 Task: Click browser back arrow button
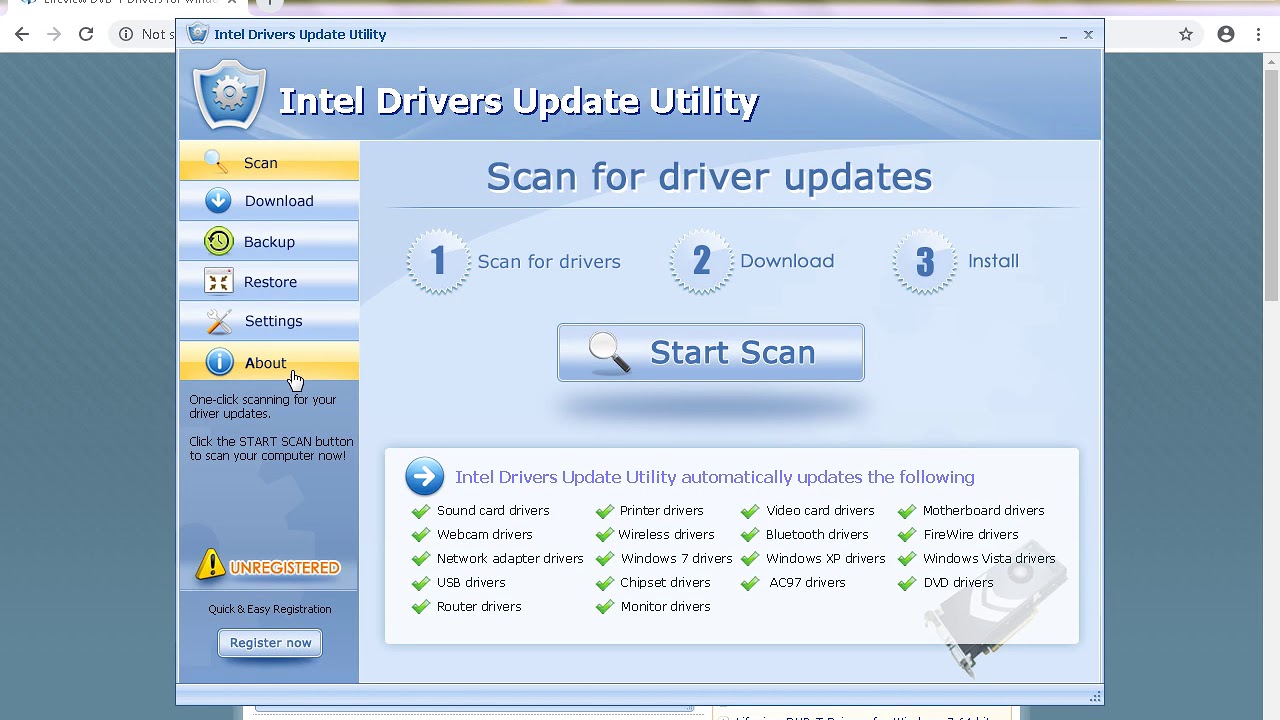click(x=22, y=34)
